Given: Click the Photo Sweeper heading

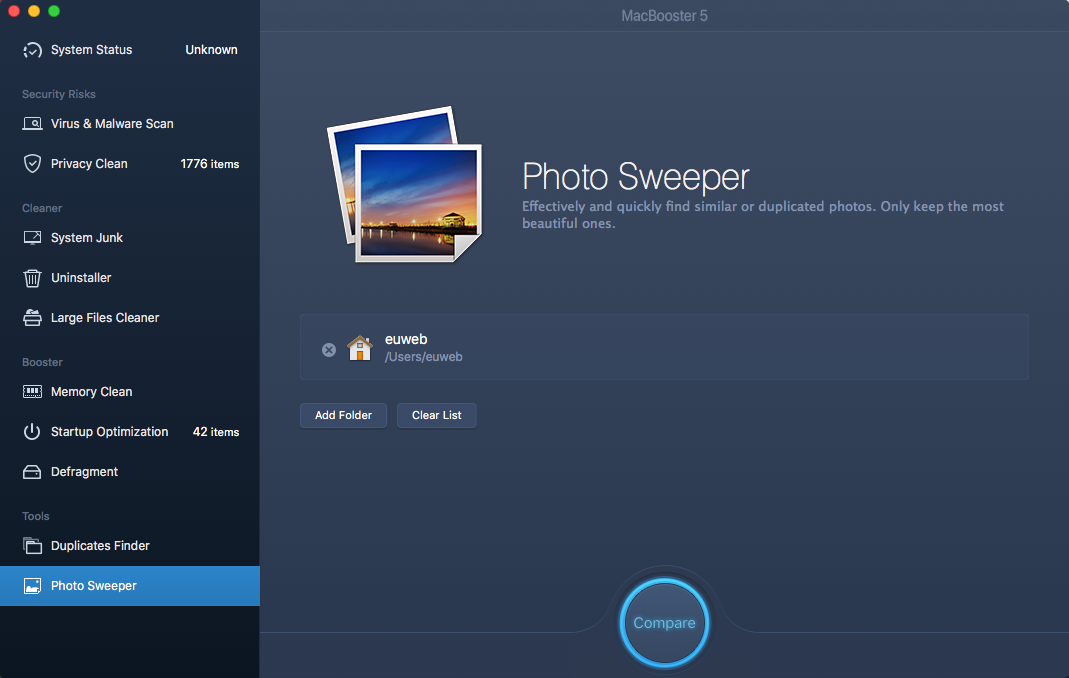Looking at the screenshot, I should [x=636, y=177].
